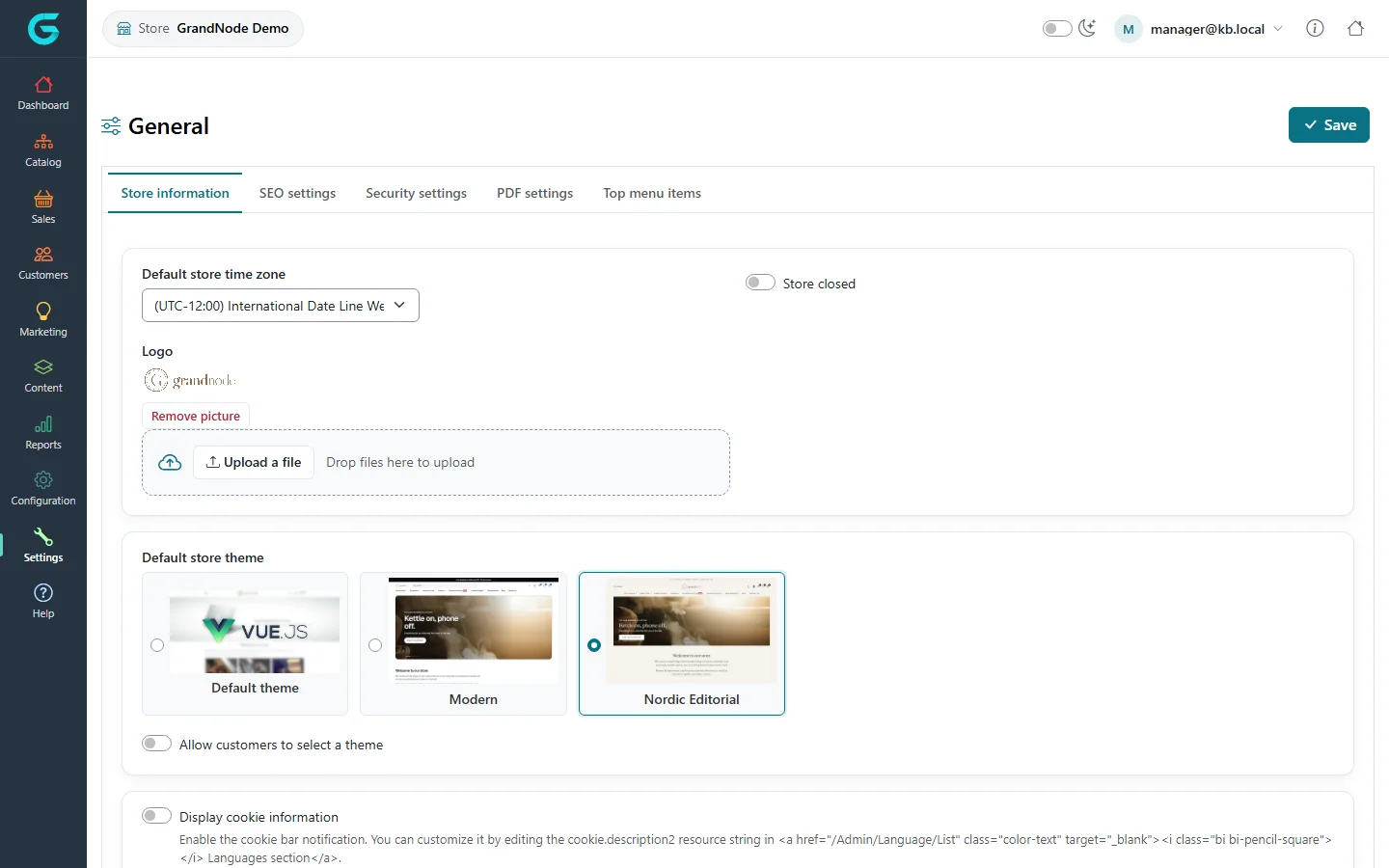
Task: Click the Save button
Action: coord(1329,125)
